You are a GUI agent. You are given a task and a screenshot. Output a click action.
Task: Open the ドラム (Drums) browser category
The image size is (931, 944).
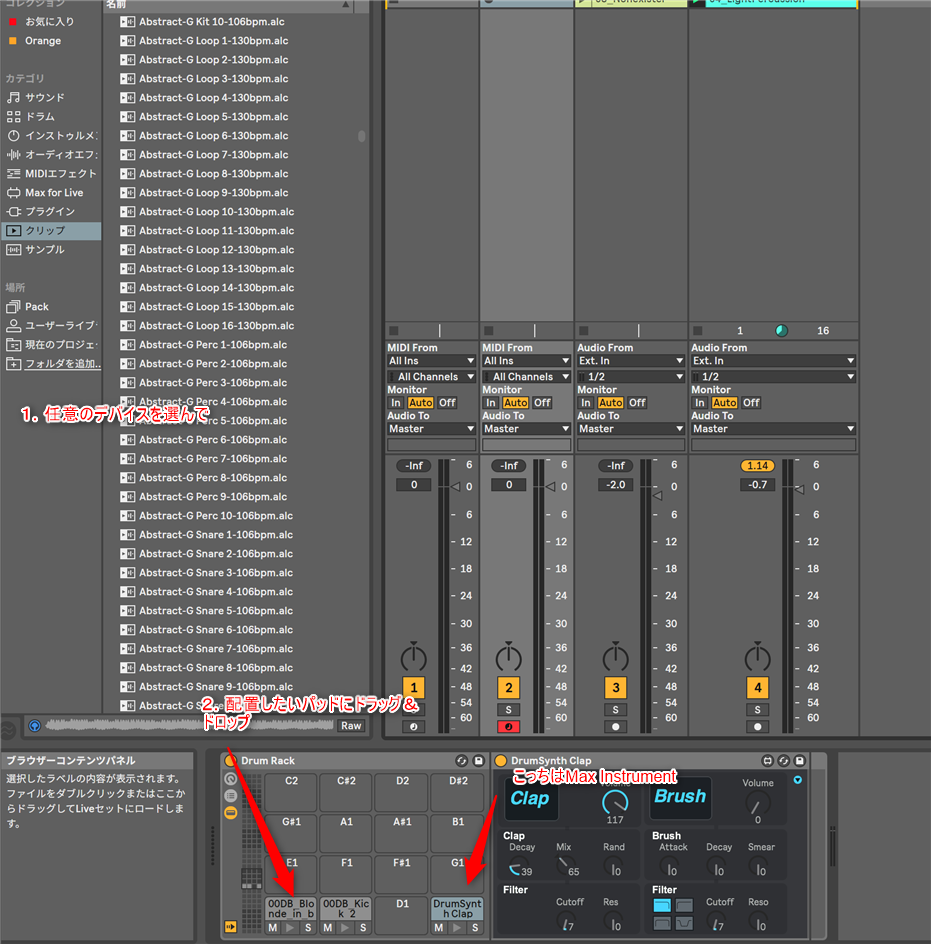pyautogui.click(x=40, y=117)
